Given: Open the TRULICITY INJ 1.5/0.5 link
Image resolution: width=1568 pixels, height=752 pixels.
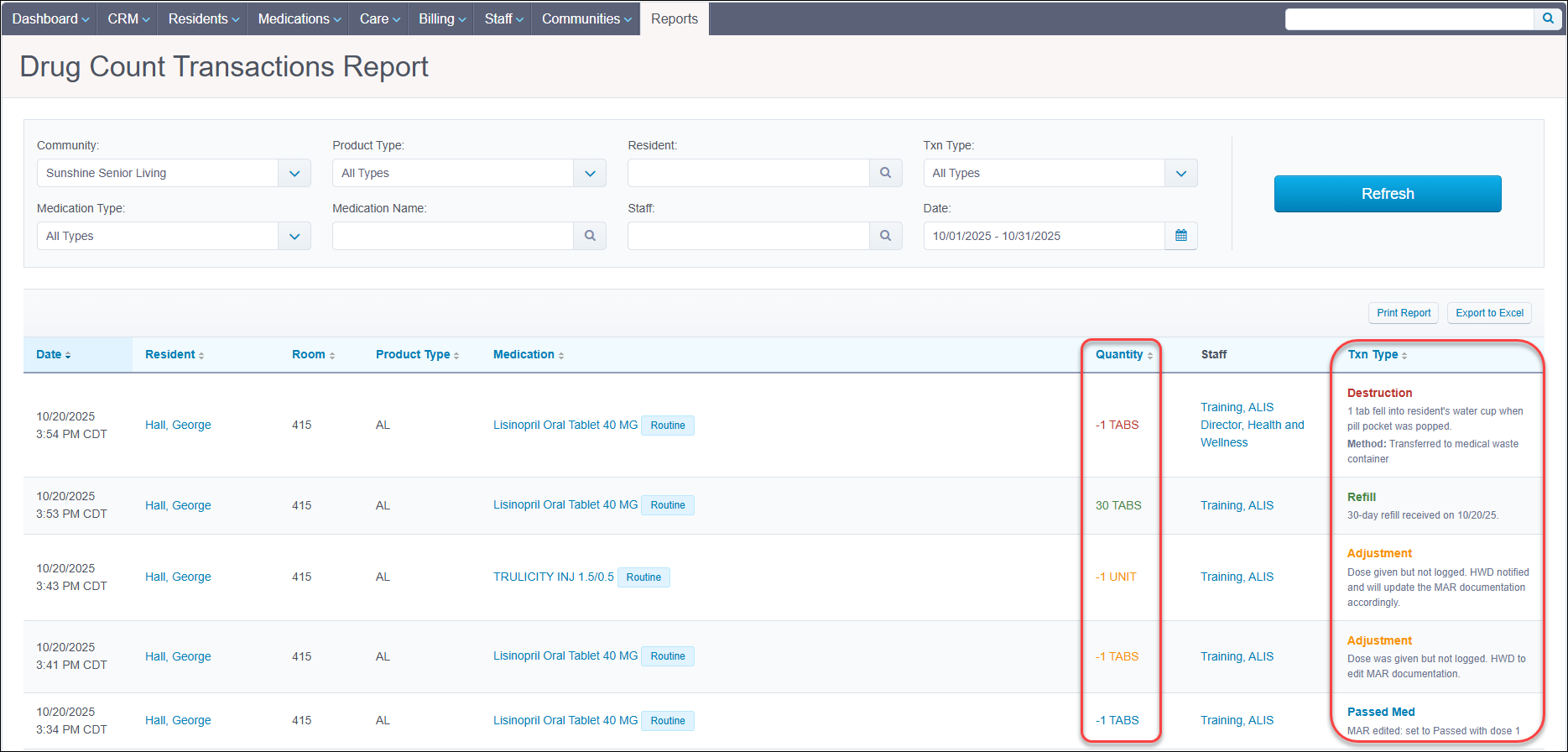Looking at the screenshot, I should tap(554, 577).
